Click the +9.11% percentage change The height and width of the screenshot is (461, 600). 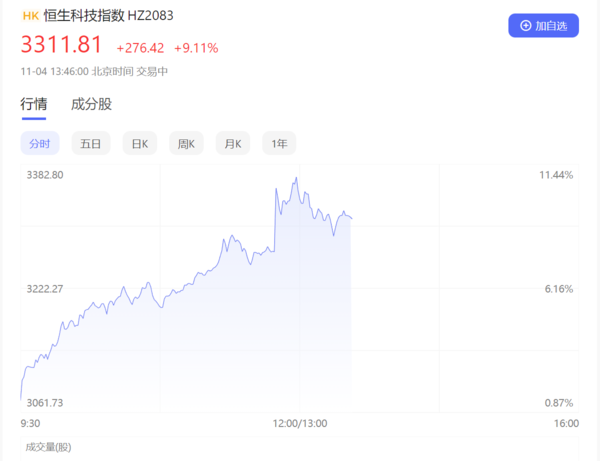tap(196, 47)
